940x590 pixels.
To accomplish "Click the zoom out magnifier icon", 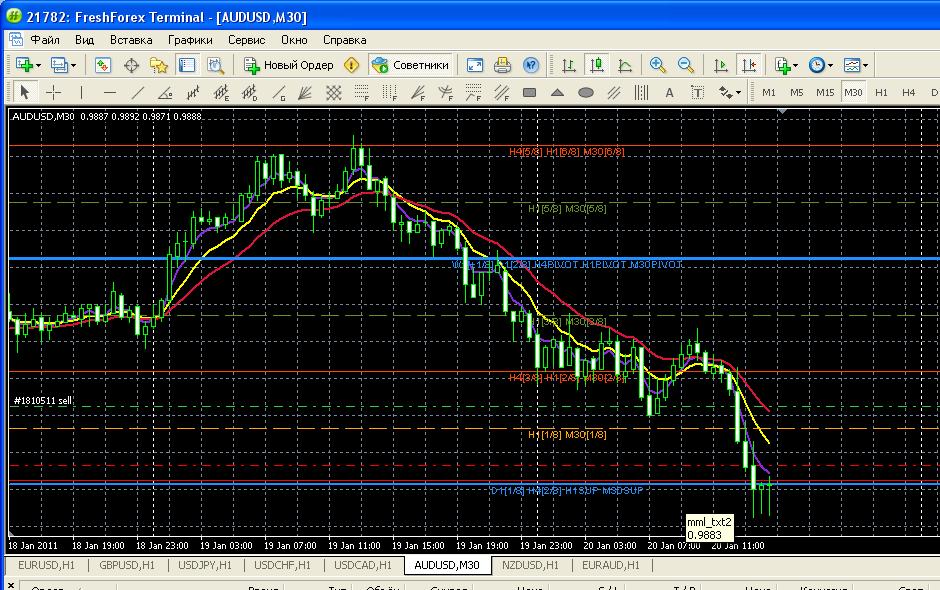I will tap(686, 65).
